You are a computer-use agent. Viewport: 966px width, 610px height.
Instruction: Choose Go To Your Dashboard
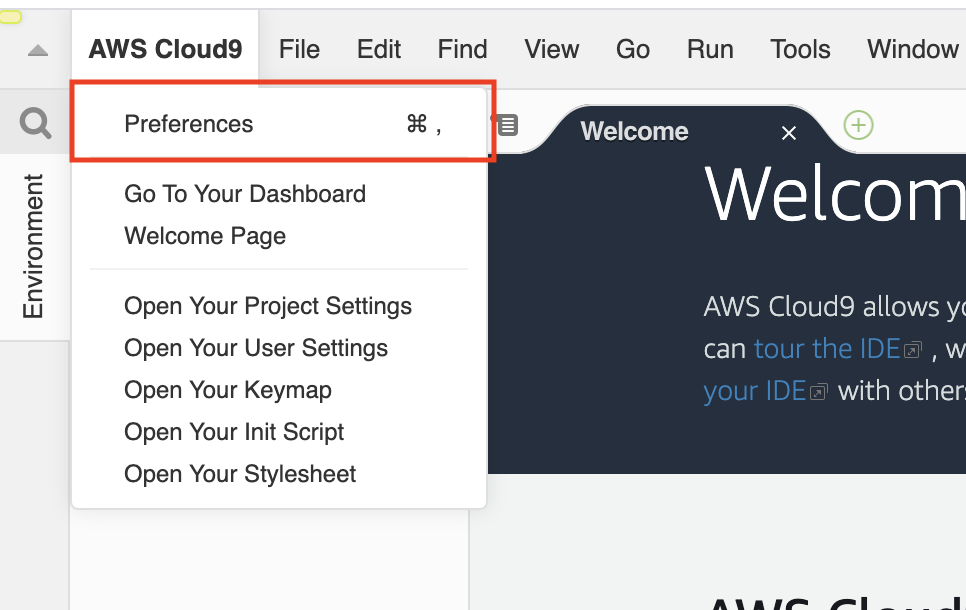pos(279,194)
